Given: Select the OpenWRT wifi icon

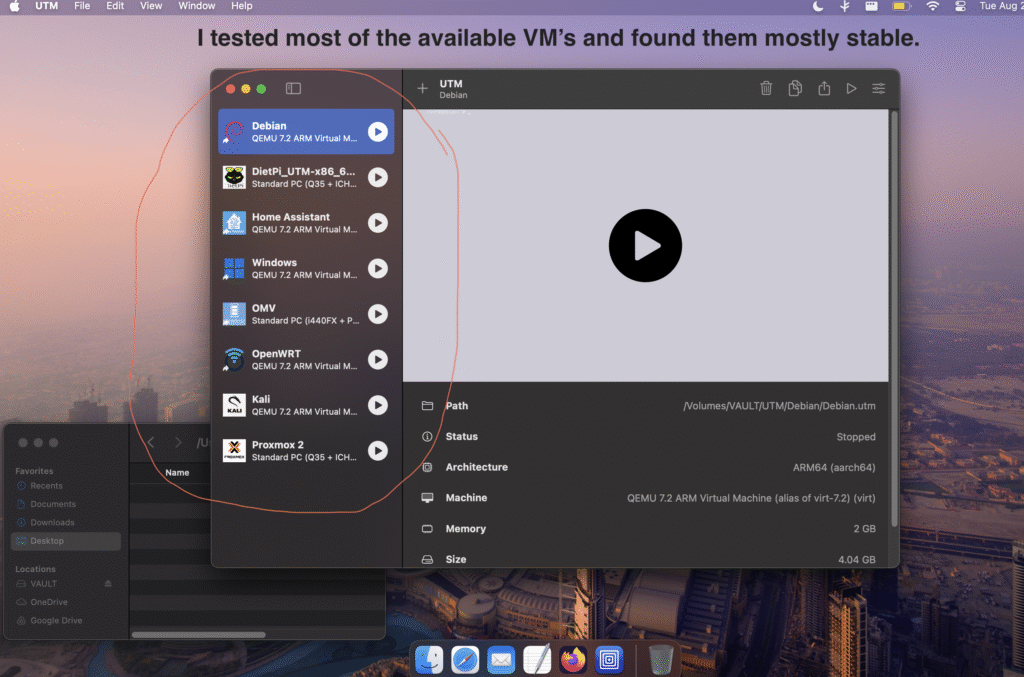Looking at the screenshot, I should click(x=234, y=360).
